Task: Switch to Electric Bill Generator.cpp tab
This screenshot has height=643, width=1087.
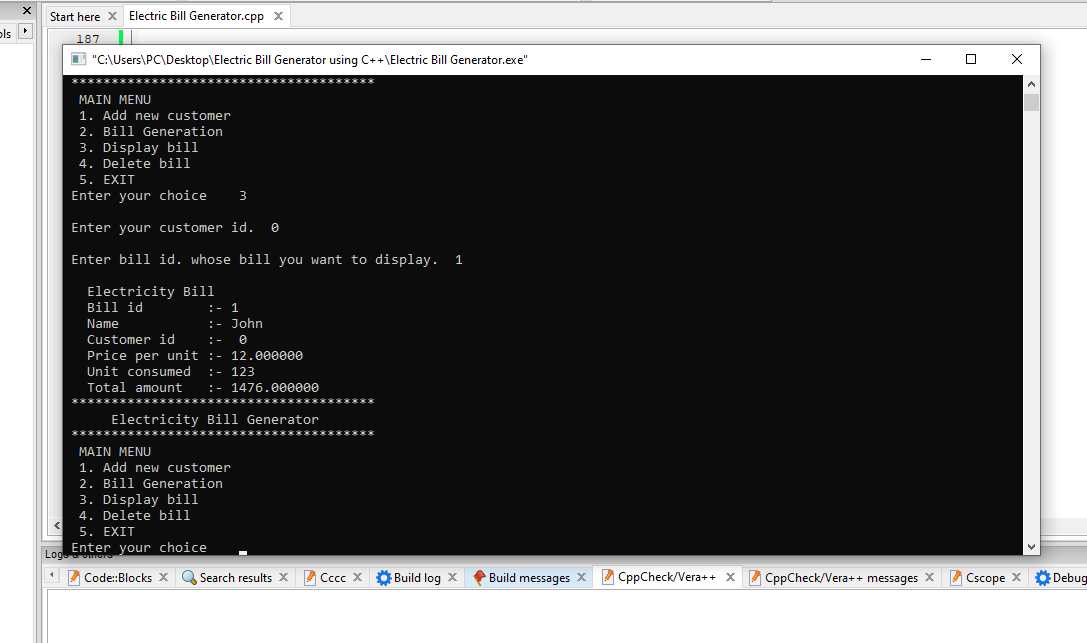Action: coord(195,16)
